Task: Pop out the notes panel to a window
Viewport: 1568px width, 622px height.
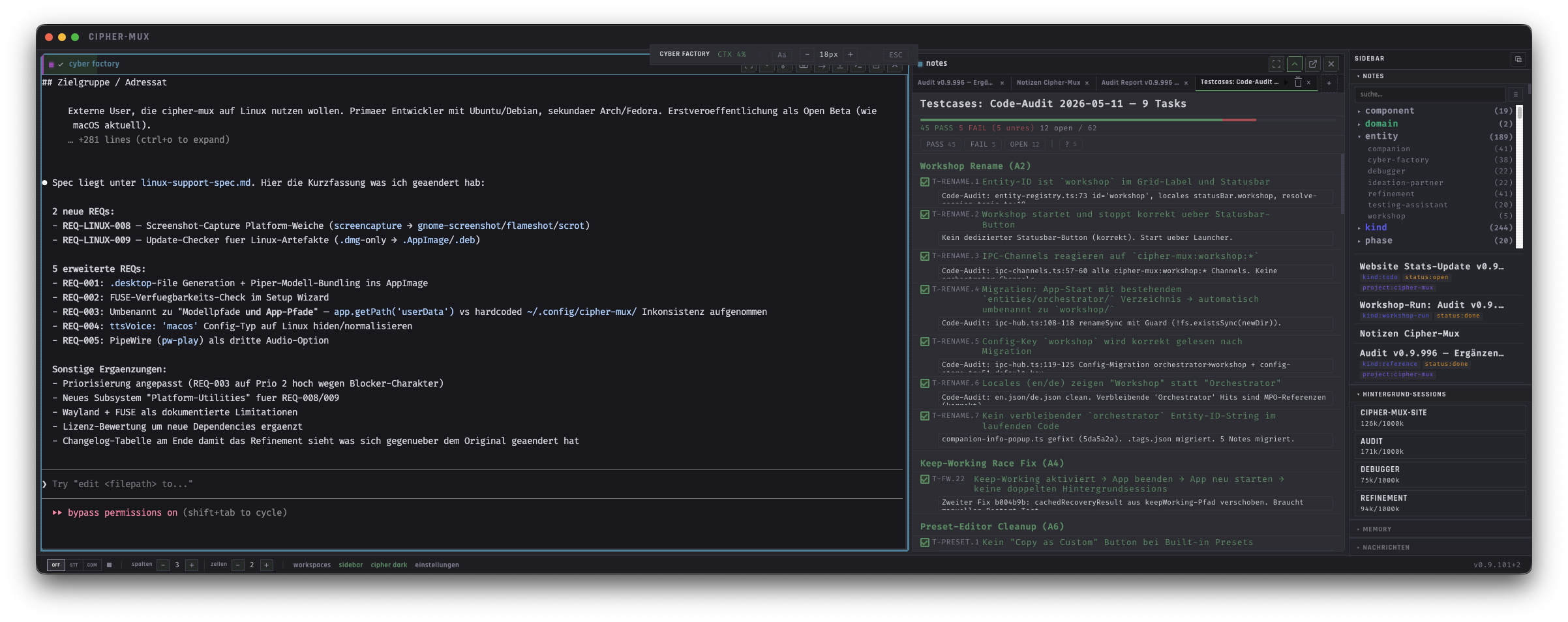Action: click(x=1313, y=63)
